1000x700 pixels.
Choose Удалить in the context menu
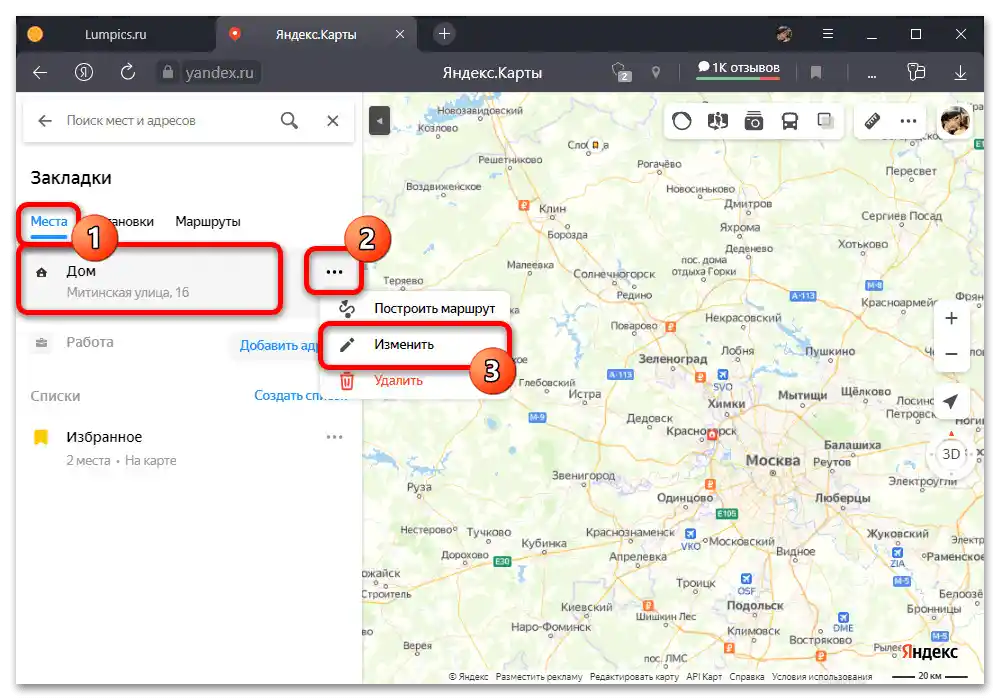click(398, 381)
